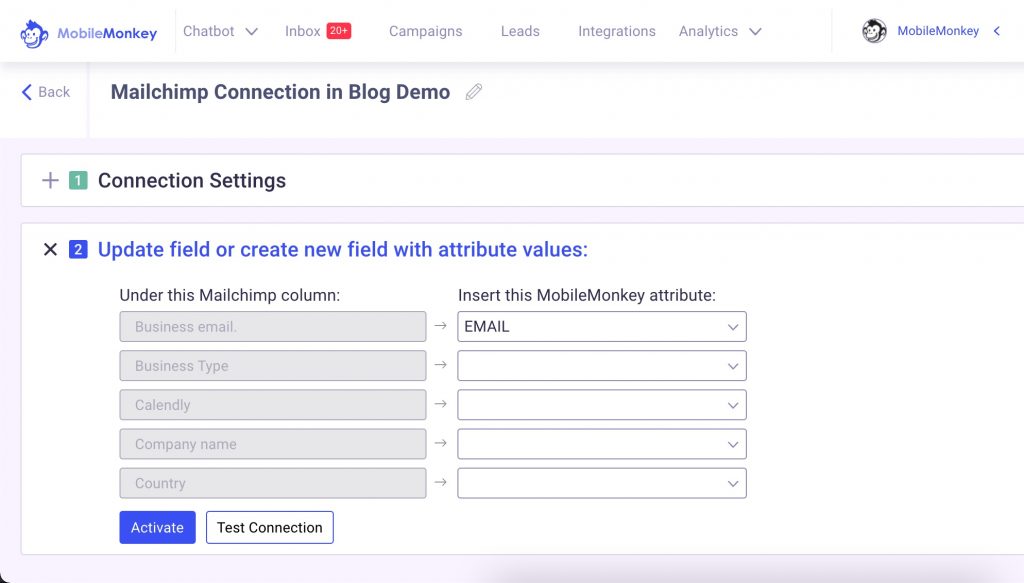Expand Connection Settings with the plus icon
Screen dimensions: 1024x583
coord(50,181)
